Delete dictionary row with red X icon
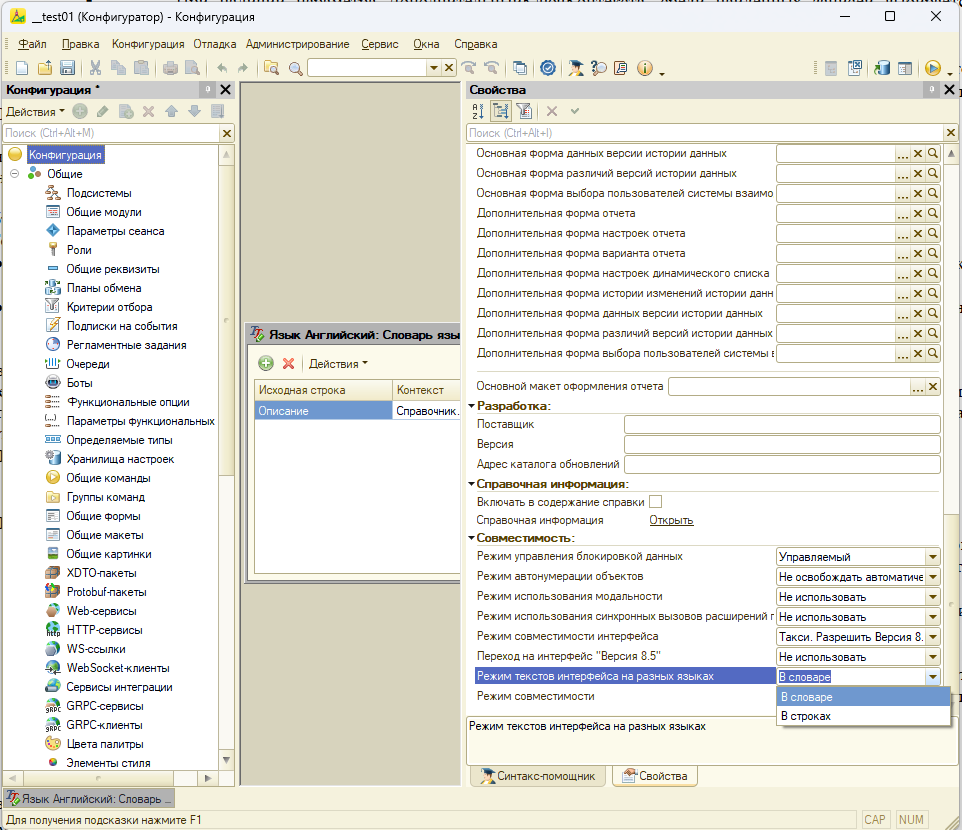This screenshot has width=962, height=830. tap(288, 363)
